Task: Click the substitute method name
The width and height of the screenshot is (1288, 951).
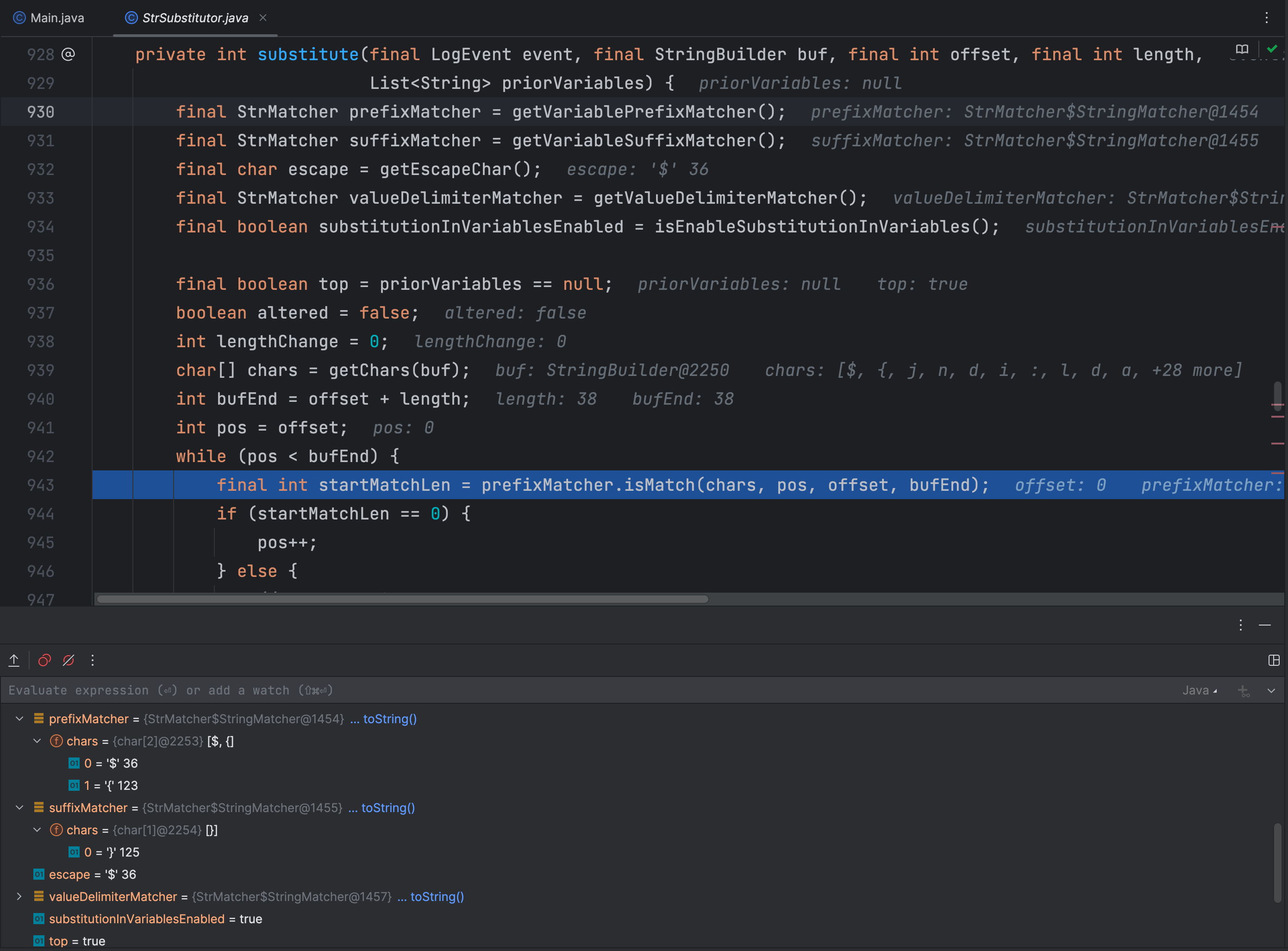Action: point(308,54)
